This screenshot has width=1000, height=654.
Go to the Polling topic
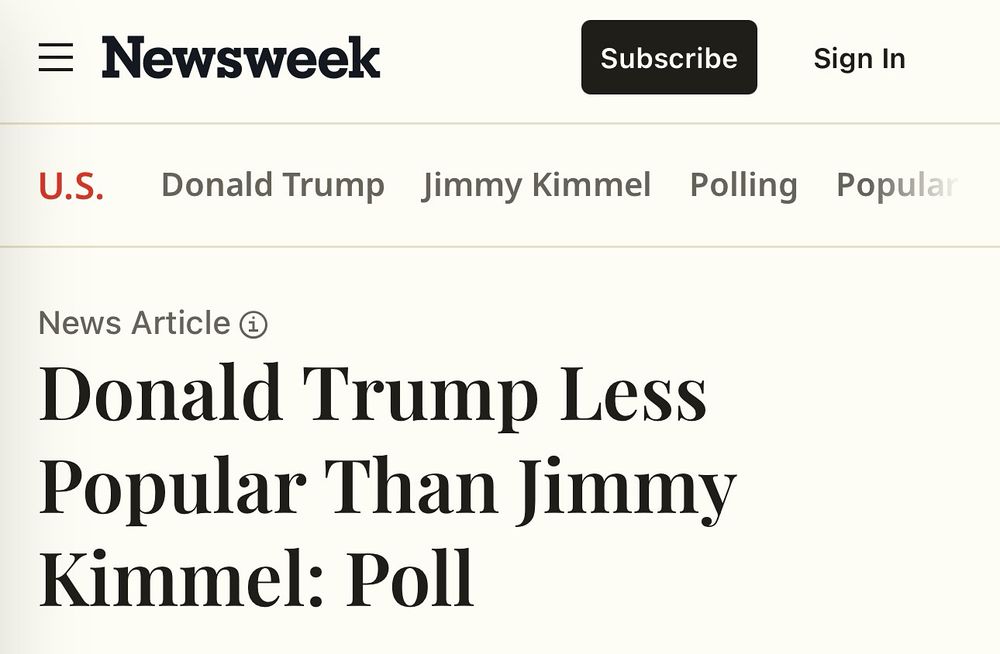pos(743,185)
